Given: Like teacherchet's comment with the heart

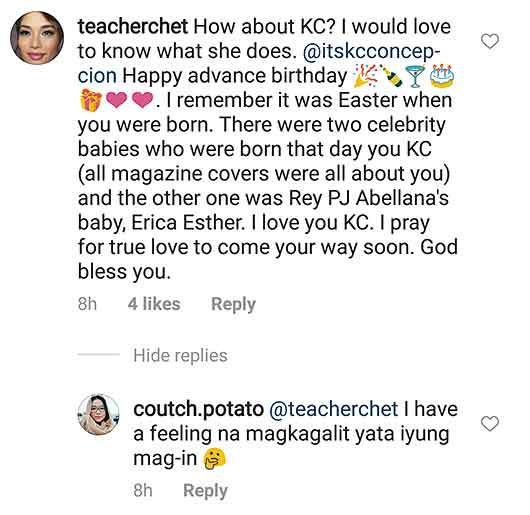Looking at the screenshot, I should tap(490, 41).
